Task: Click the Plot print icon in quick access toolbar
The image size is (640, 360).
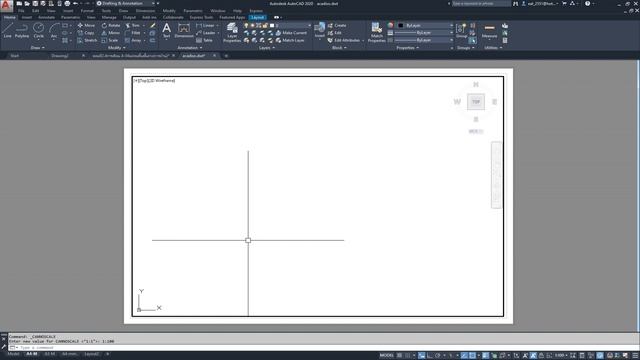Action: [x=67, y=4]
